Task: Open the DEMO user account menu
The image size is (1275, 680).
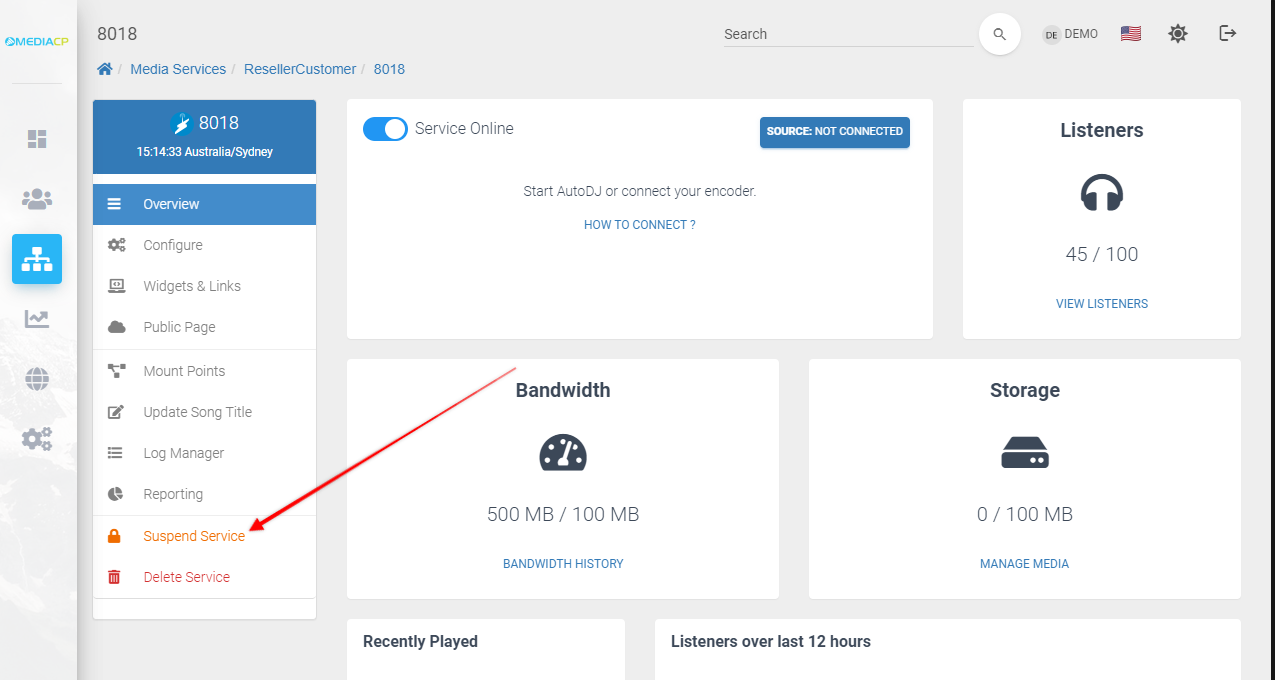Action: coord(1070,34)
